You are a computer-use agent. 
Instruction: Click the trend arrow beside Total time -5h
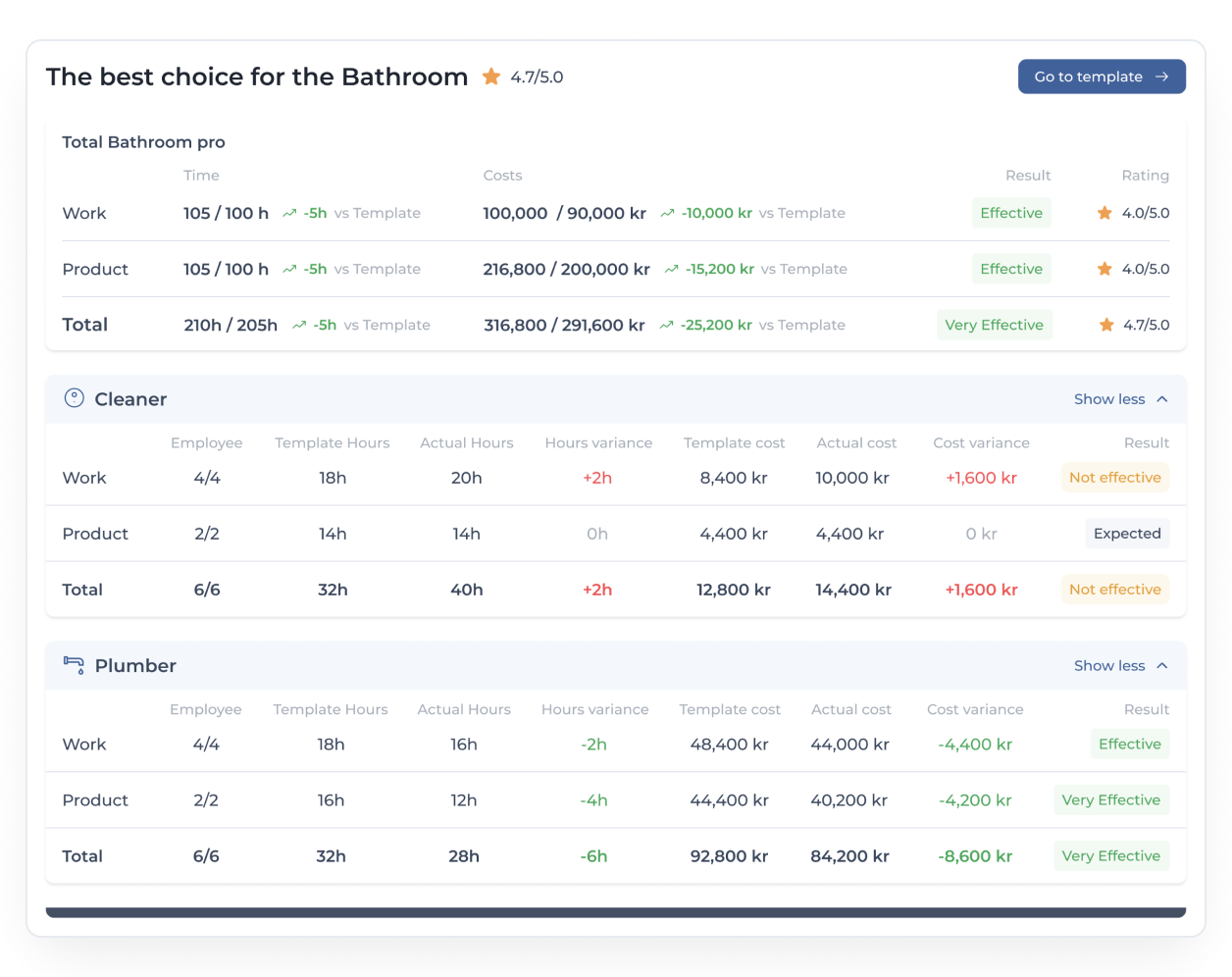coord(299,325)
